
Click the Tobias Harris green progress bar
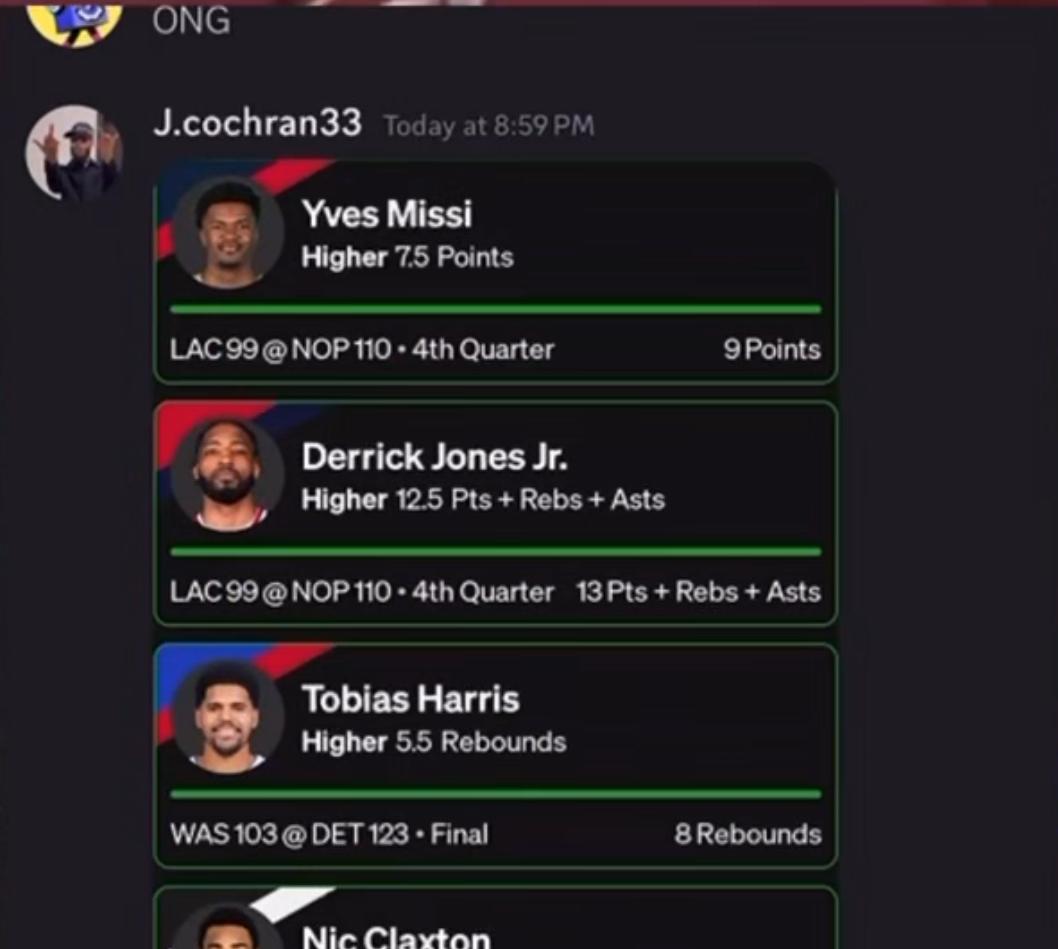point(496,794)
